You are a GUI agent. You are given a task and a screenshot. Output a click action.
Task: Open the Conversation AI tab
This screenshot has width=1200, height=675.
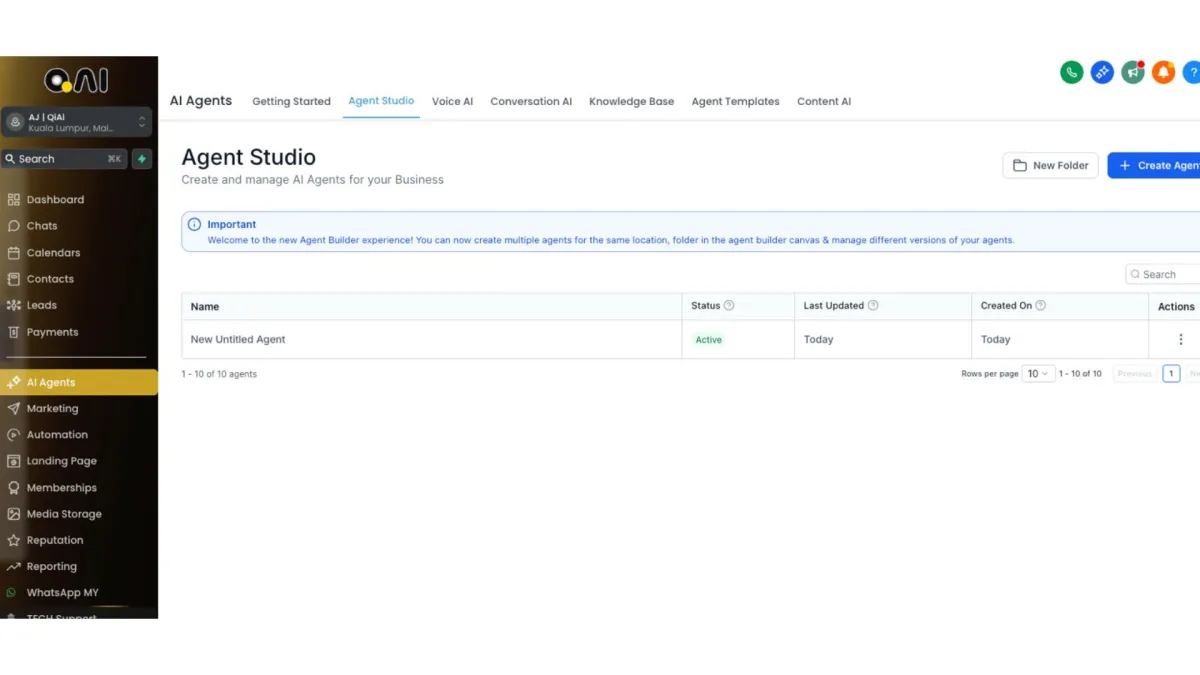pyautogui.click(x=531, y=102)
